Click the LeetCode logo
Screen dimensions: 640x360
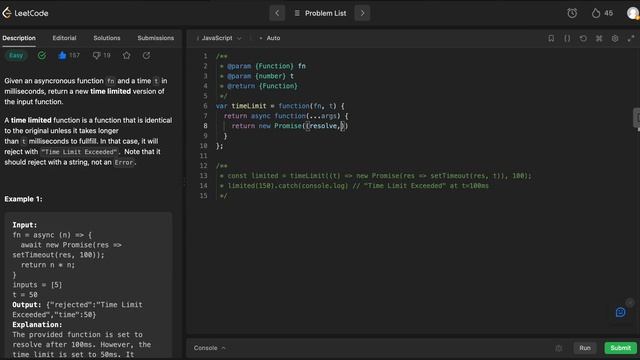coord(25,13)
